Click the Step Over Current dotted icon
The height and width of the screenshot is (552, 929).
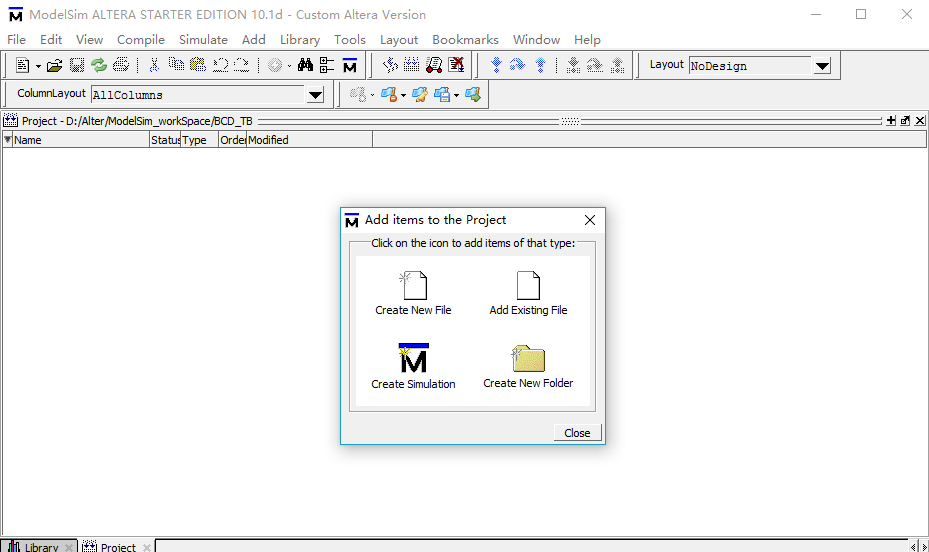(x=594, y=65)
